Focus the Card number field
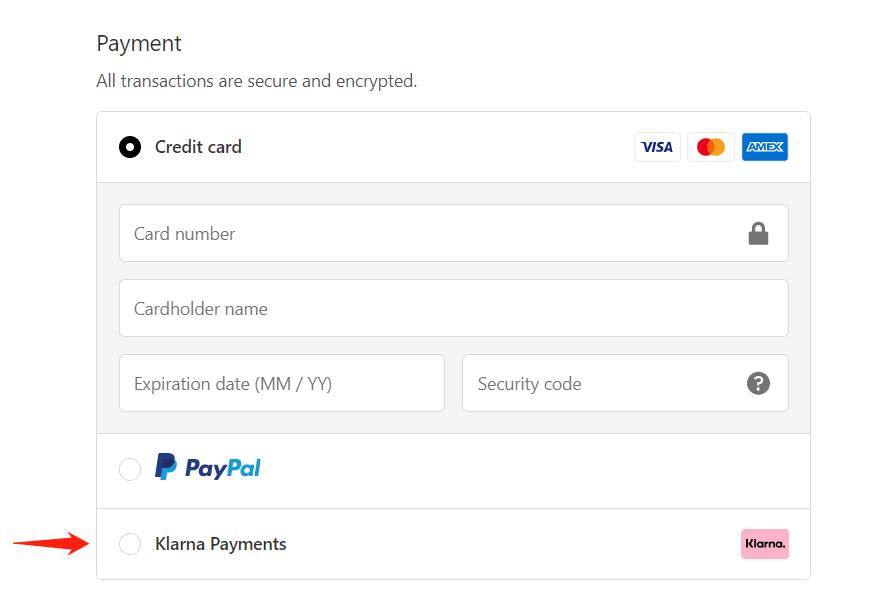 (430, 234)
